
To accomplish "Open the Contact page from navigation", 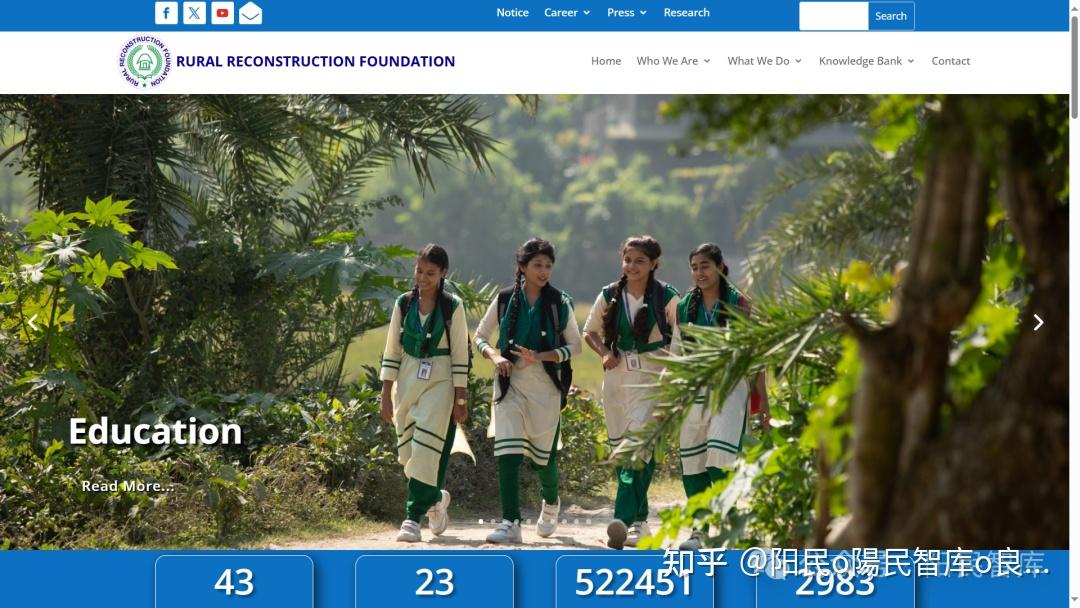I will pos(951,61).
